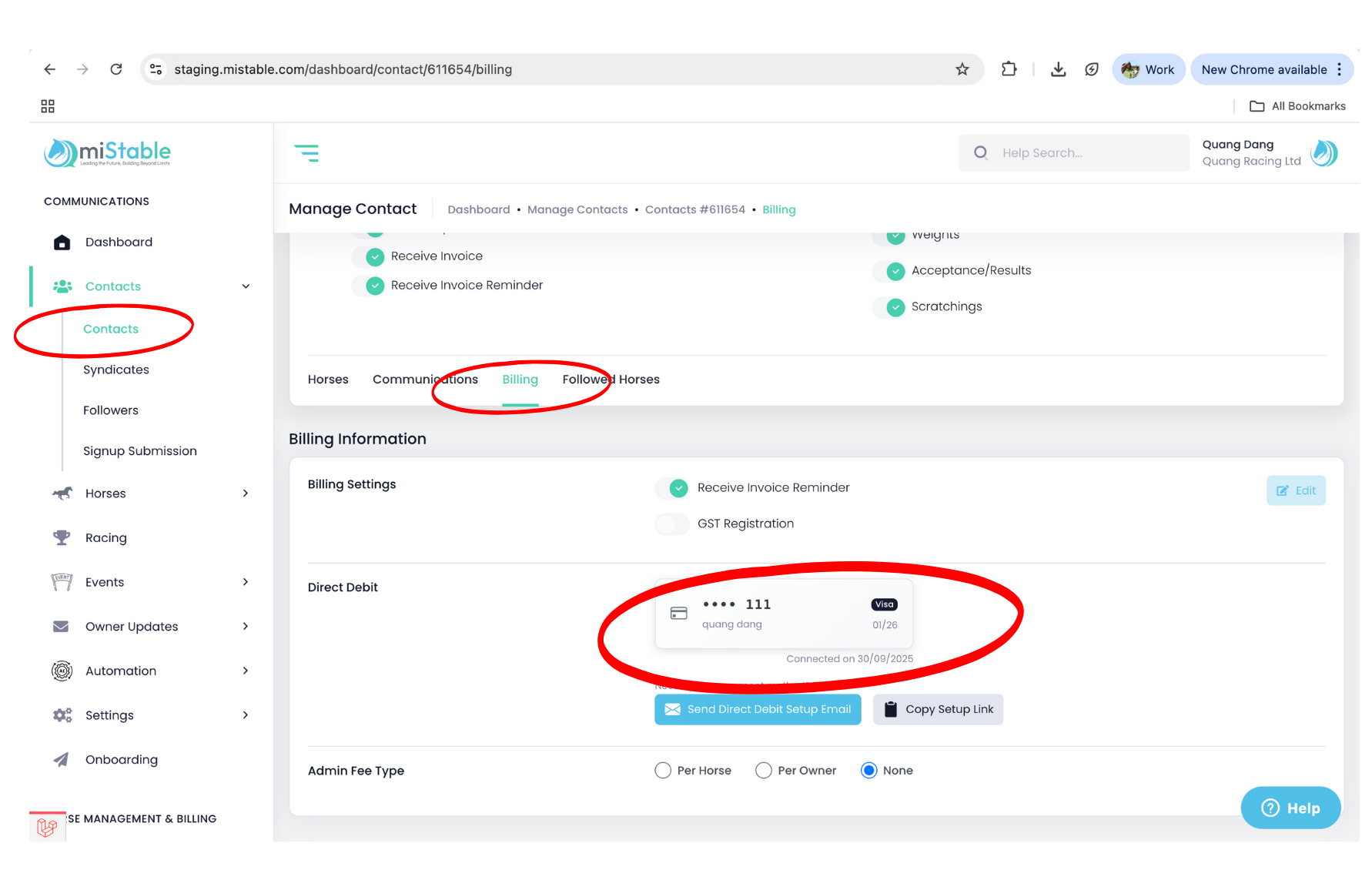Click the user profile avatar icon
1372x870 pixels.
1323,153
